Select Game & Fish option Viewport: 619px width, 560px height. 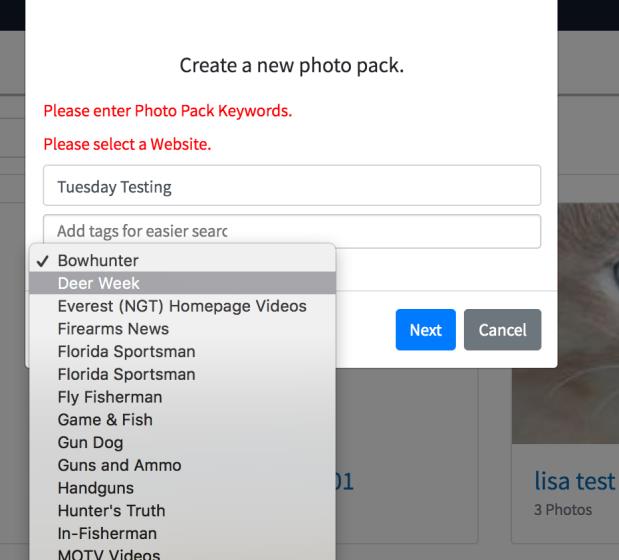click(x=182, y=420)
